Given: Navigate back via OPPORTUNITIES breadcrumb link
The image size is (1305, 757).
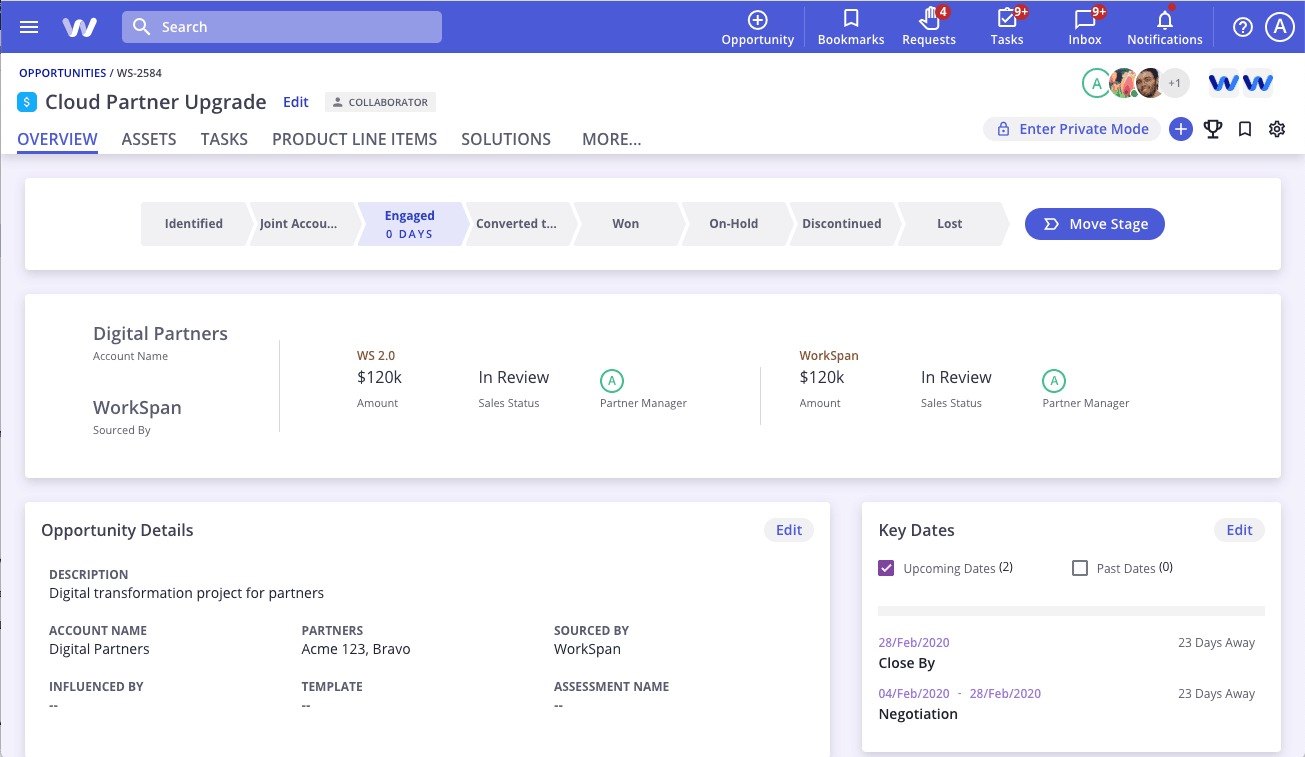Looking at the screenshot, I should tap(62, 72).
